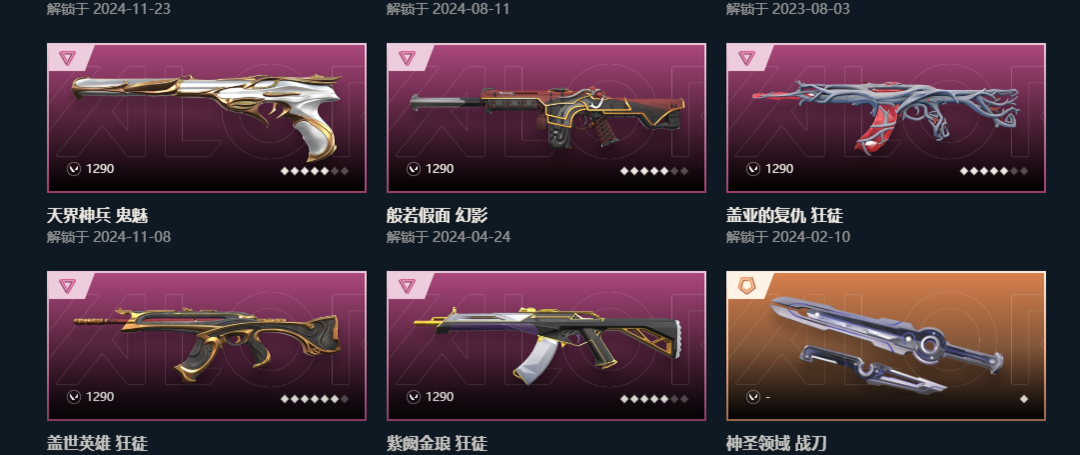Click the 天界神兵 鬼魅 skin title
The width and height of the screenshot is (1080, 455).
coord(97,216)
